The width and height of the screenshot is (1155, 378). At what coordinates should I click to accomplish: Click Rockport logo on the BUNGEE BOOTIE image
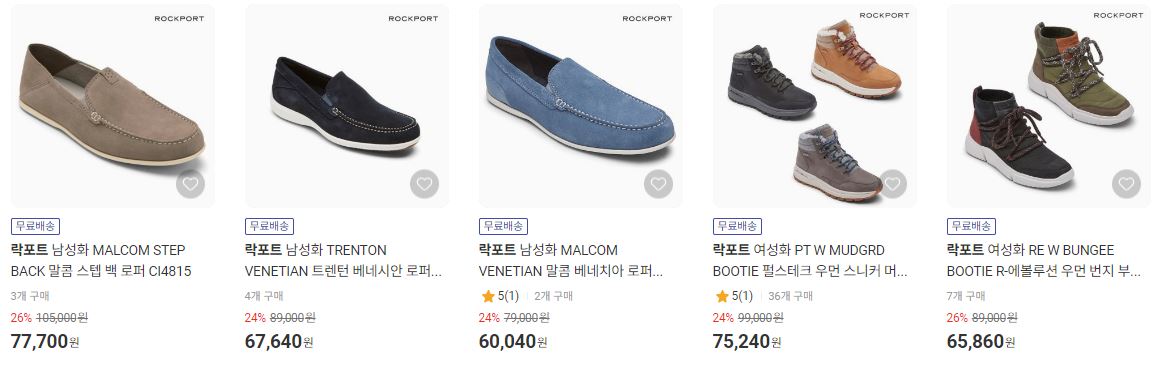pos(1118,15)
